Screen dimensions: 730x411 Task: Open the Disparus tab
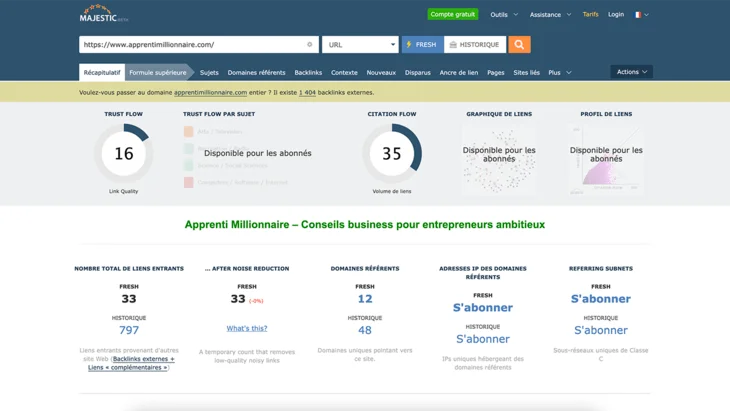(x=418, y=73)
